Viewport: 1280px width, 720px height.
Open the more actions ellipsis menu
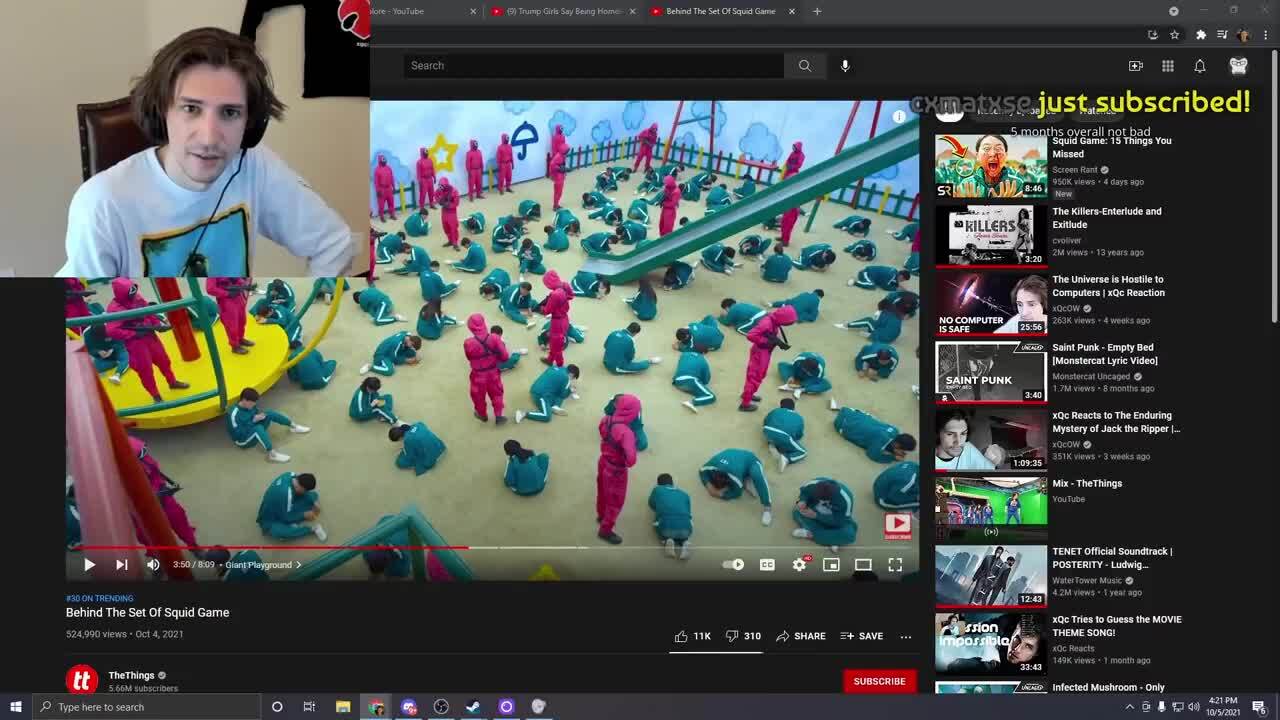point(905,636)
